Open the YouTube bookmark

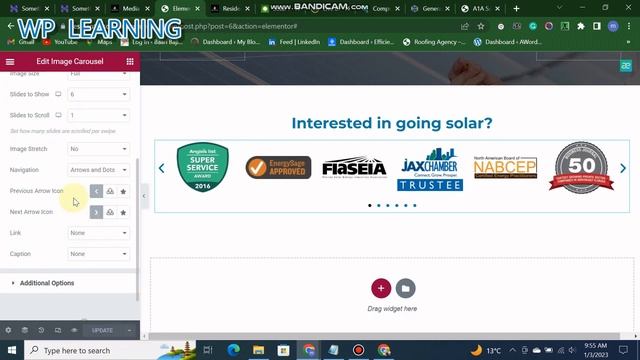click(60, 42)
